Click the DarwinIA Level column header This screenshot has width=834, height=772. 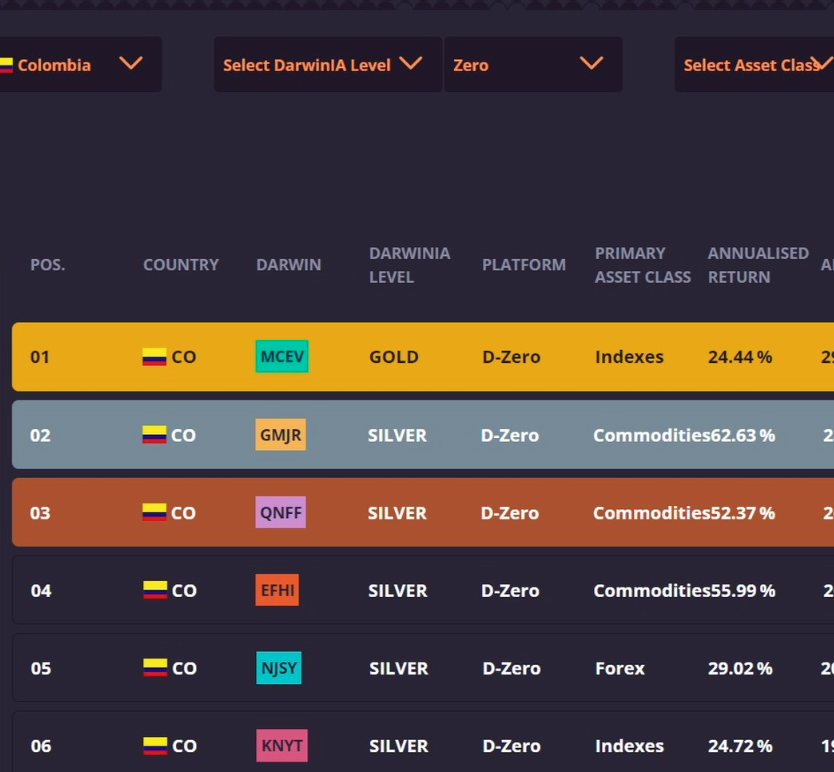pyautogui.click(x=409, y=265)
